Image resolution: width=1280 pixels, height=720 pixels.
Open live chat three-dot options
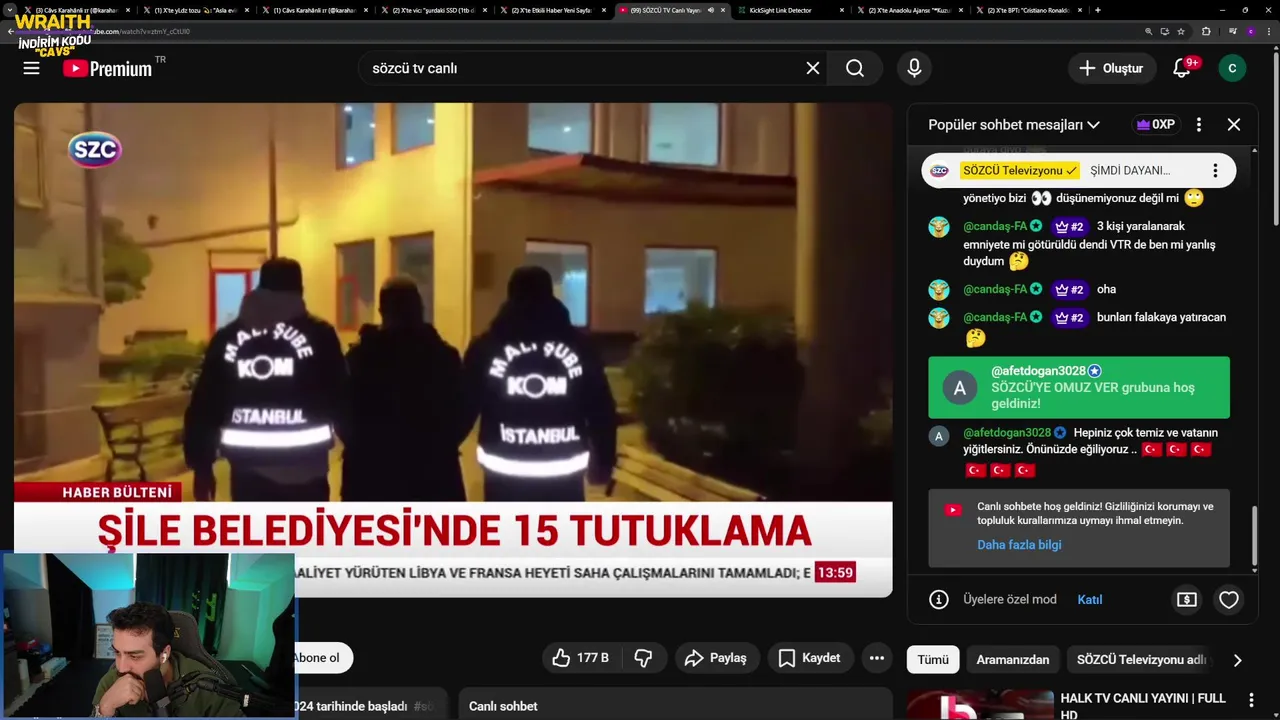point(1199,125)
